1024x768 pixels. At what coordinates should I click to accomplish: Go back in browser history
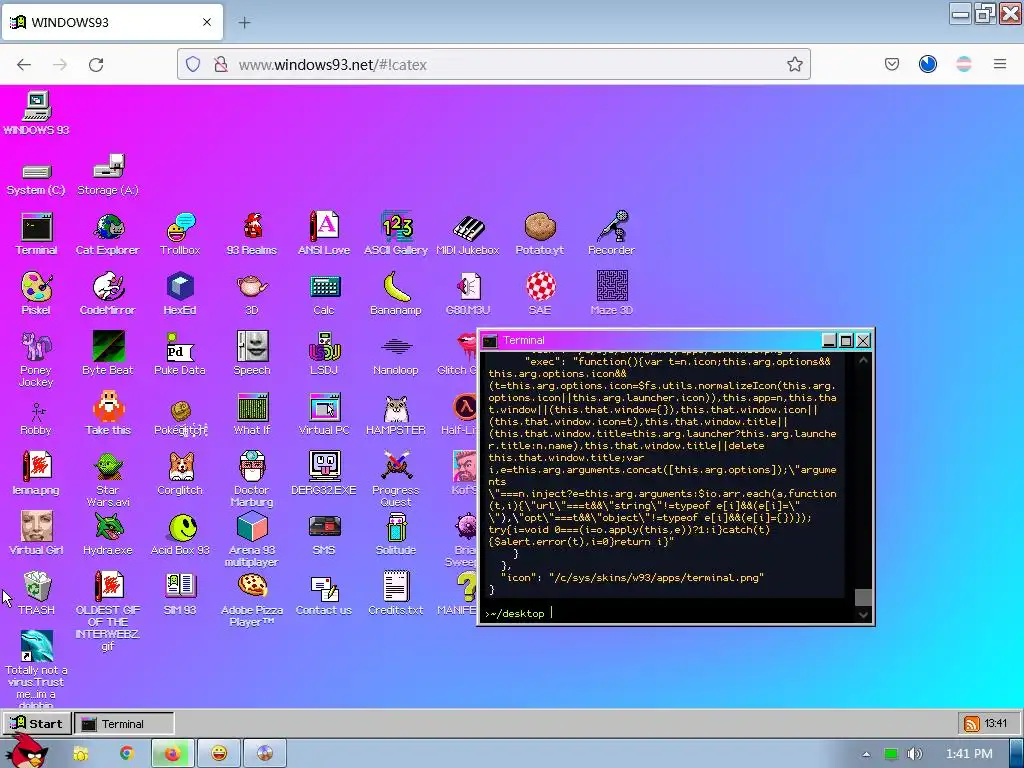pos(24,65)
